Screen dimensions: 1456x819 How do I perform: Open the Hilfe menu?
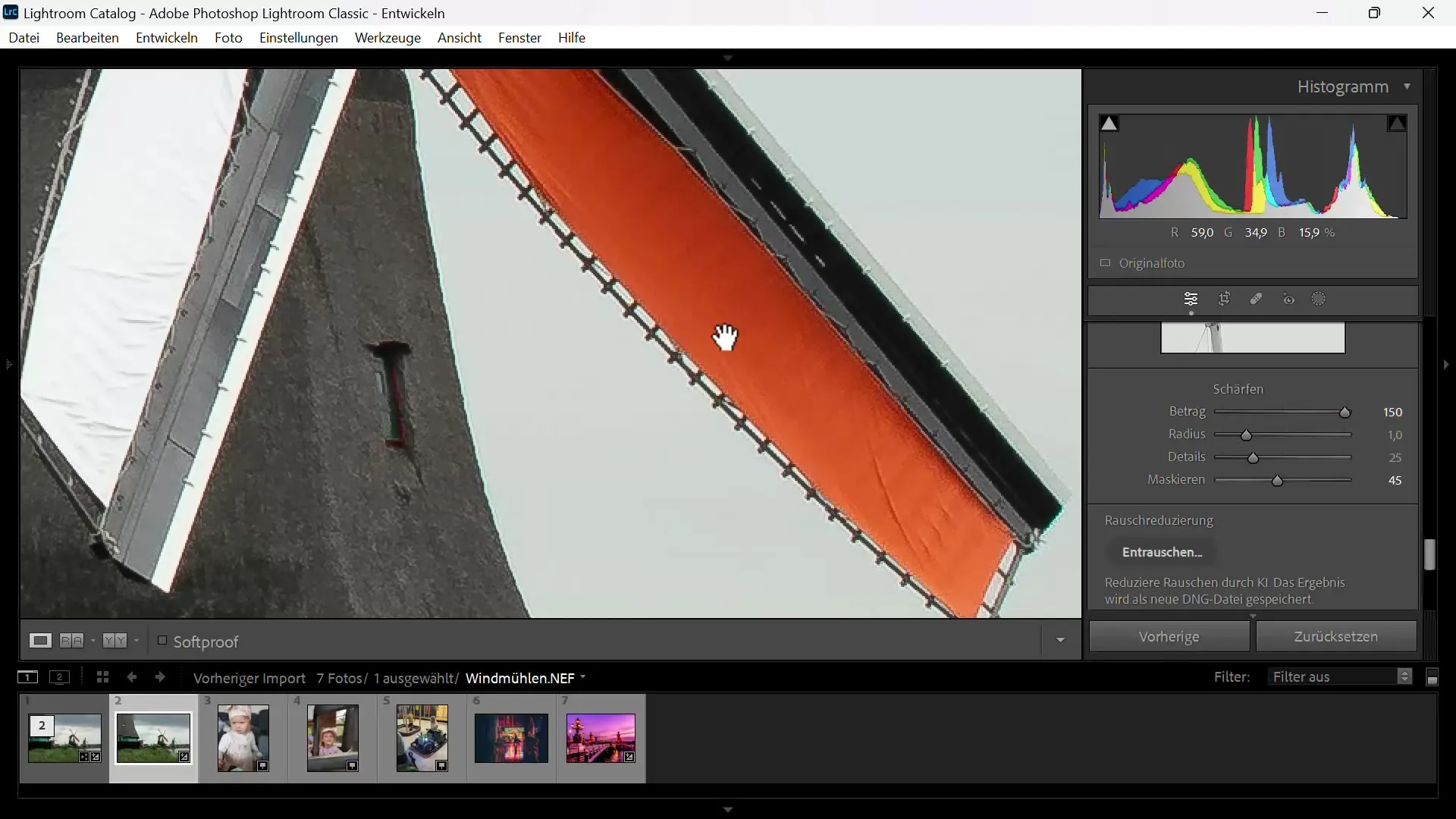click(572, 38)
